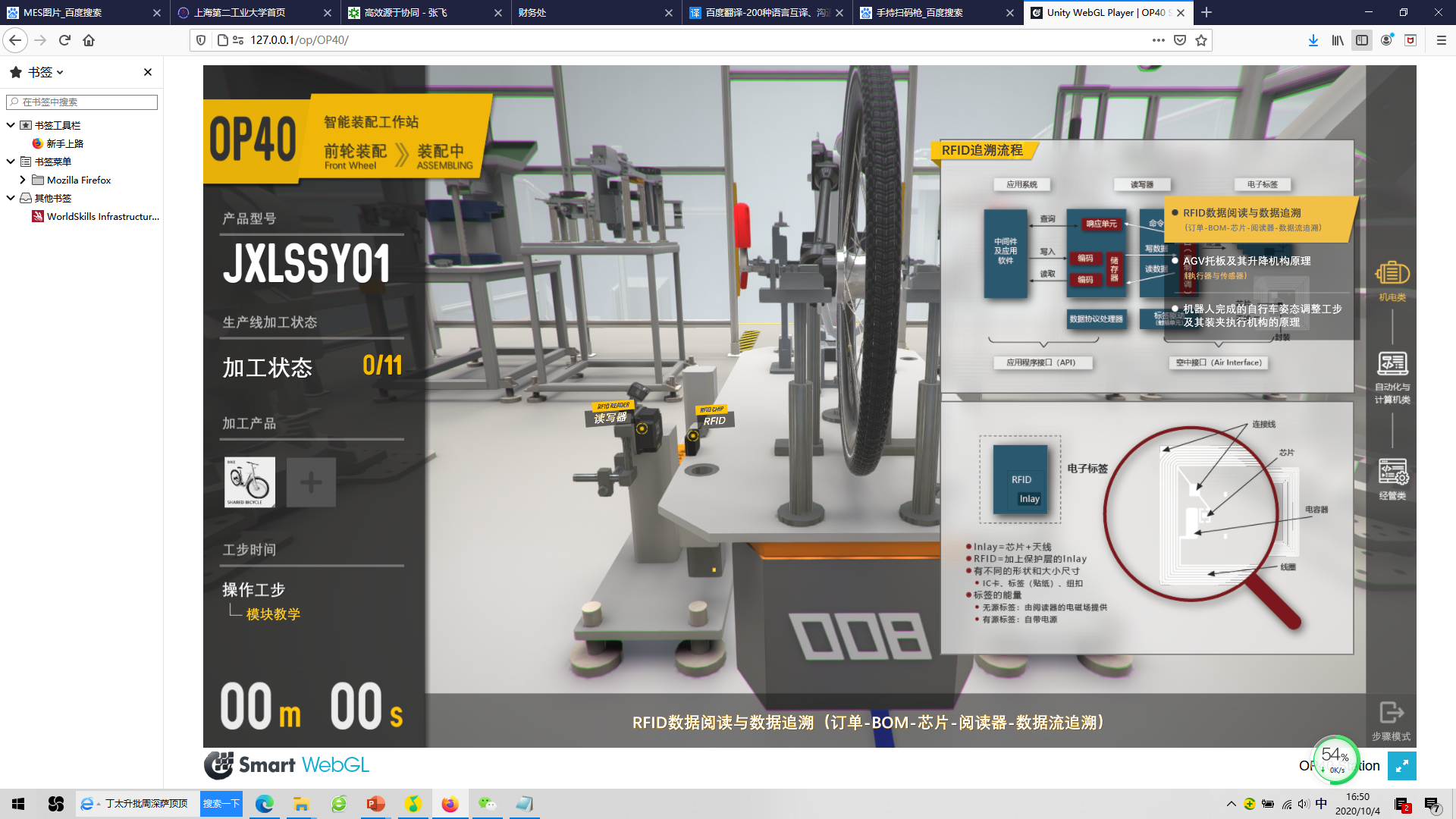The height and width of the screenshot is (819, 1456).
Task: Open a new browser tab
Action: point(1207,12)
